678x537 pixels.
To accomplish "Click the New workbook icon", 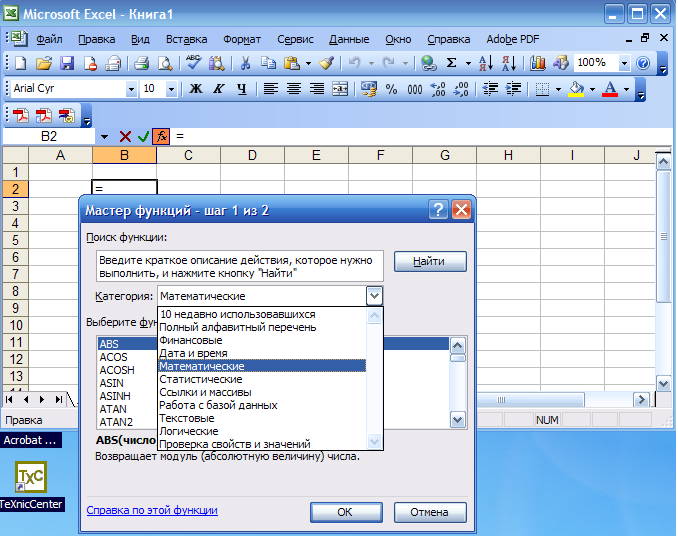I will coord(20,64).
